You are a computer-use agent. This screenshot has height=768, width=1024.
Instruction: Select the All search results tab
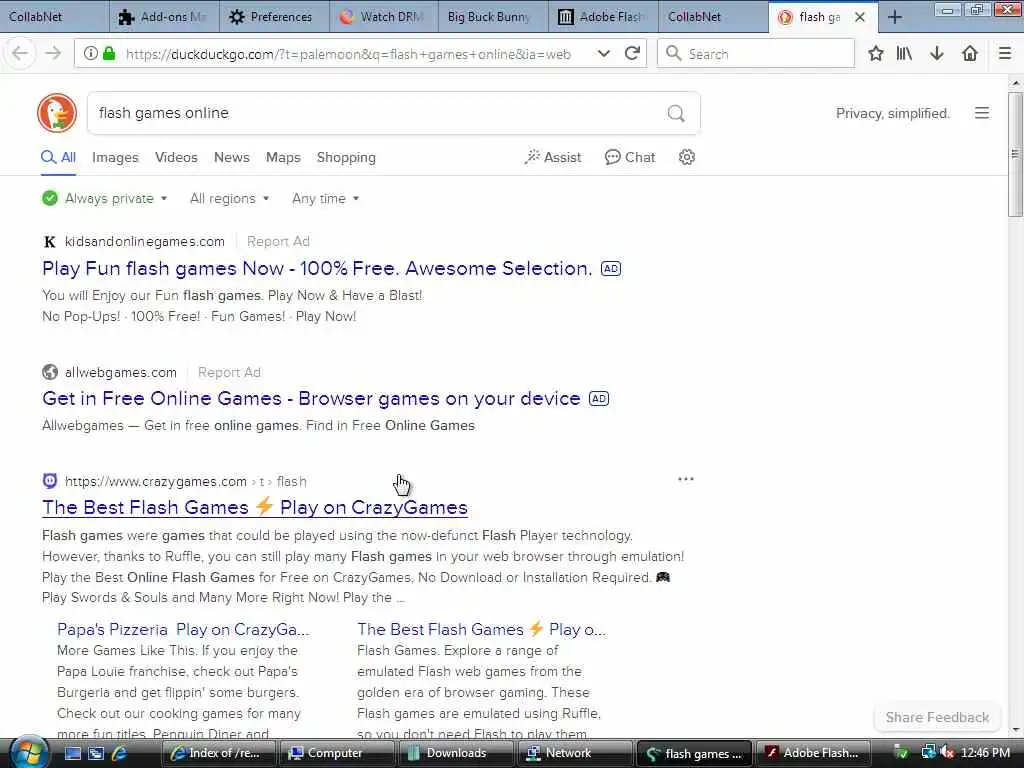coord(58,157)
